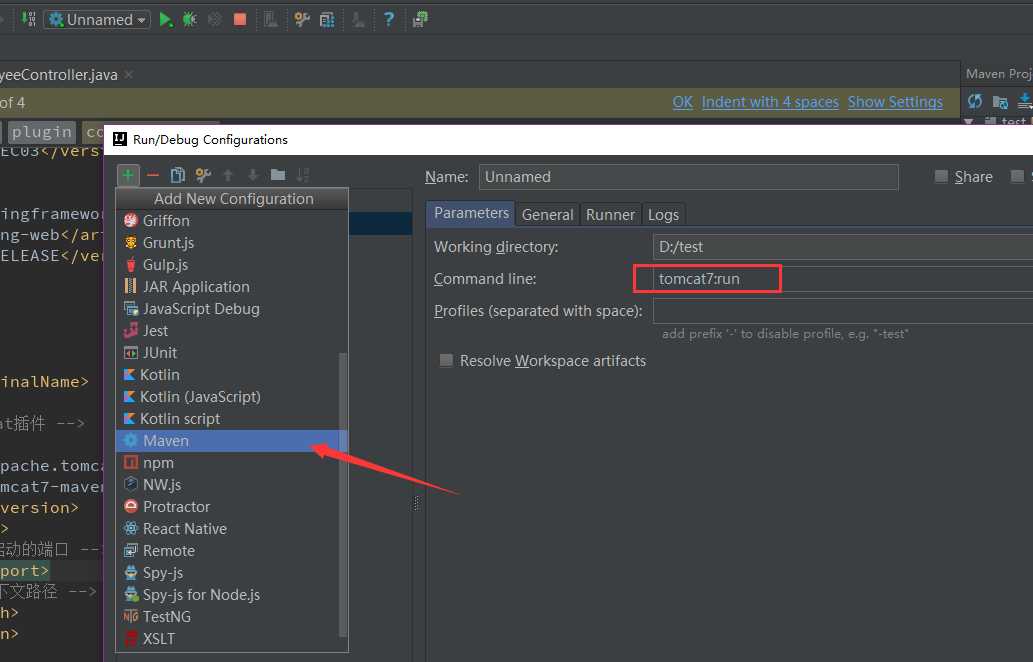Click the rightmost icon in main toolbar
The width and height of the screenshot is (1033, 662).
pyautogui.click(x=420, y=20)
